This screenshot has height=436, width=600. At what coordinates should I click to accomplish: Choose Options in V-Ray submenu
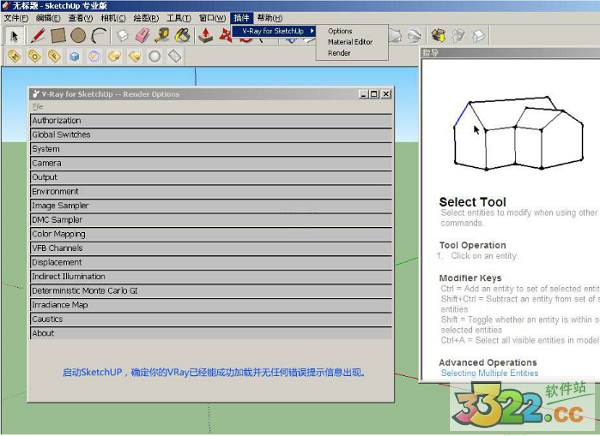click(x=340, y=31)
